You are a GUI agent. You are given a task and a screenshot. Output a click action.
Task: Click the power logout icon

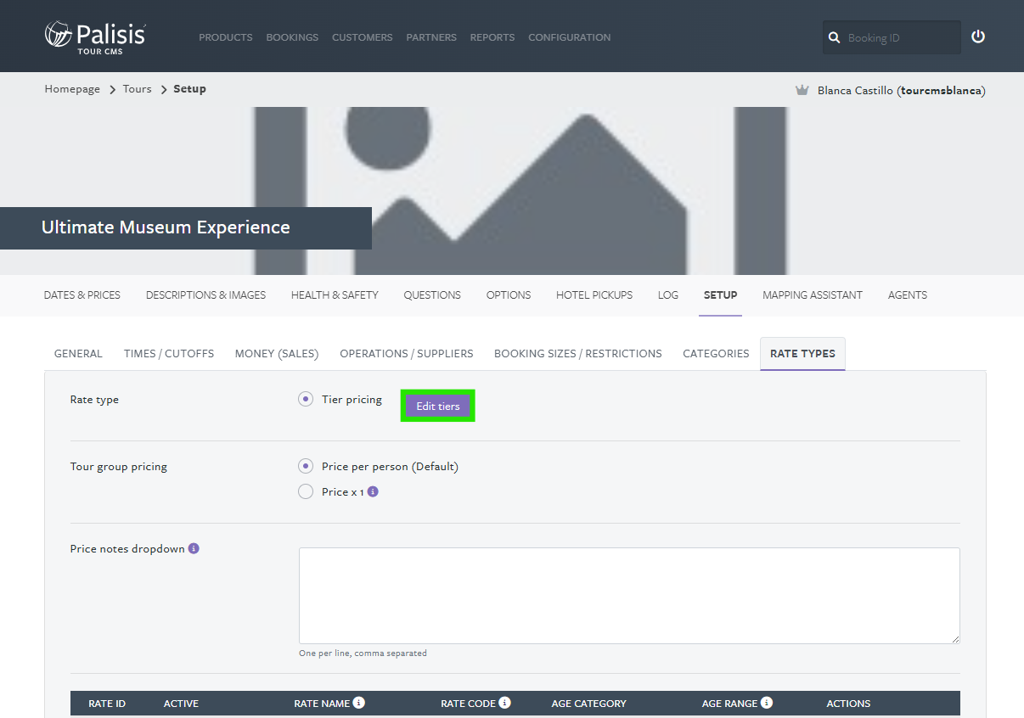click(978, 37)
